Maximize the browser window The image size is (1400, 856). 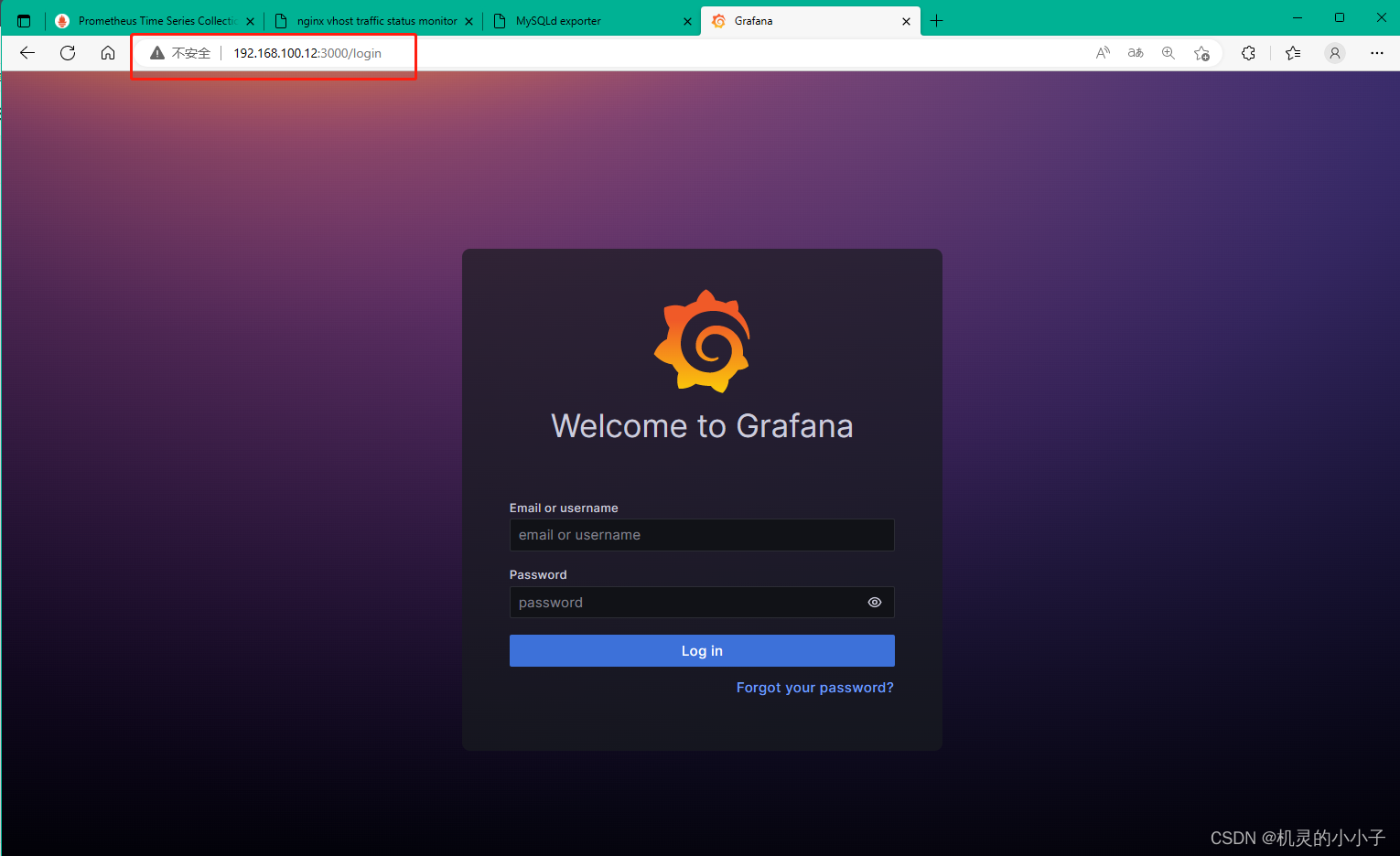coord(1340,18)
